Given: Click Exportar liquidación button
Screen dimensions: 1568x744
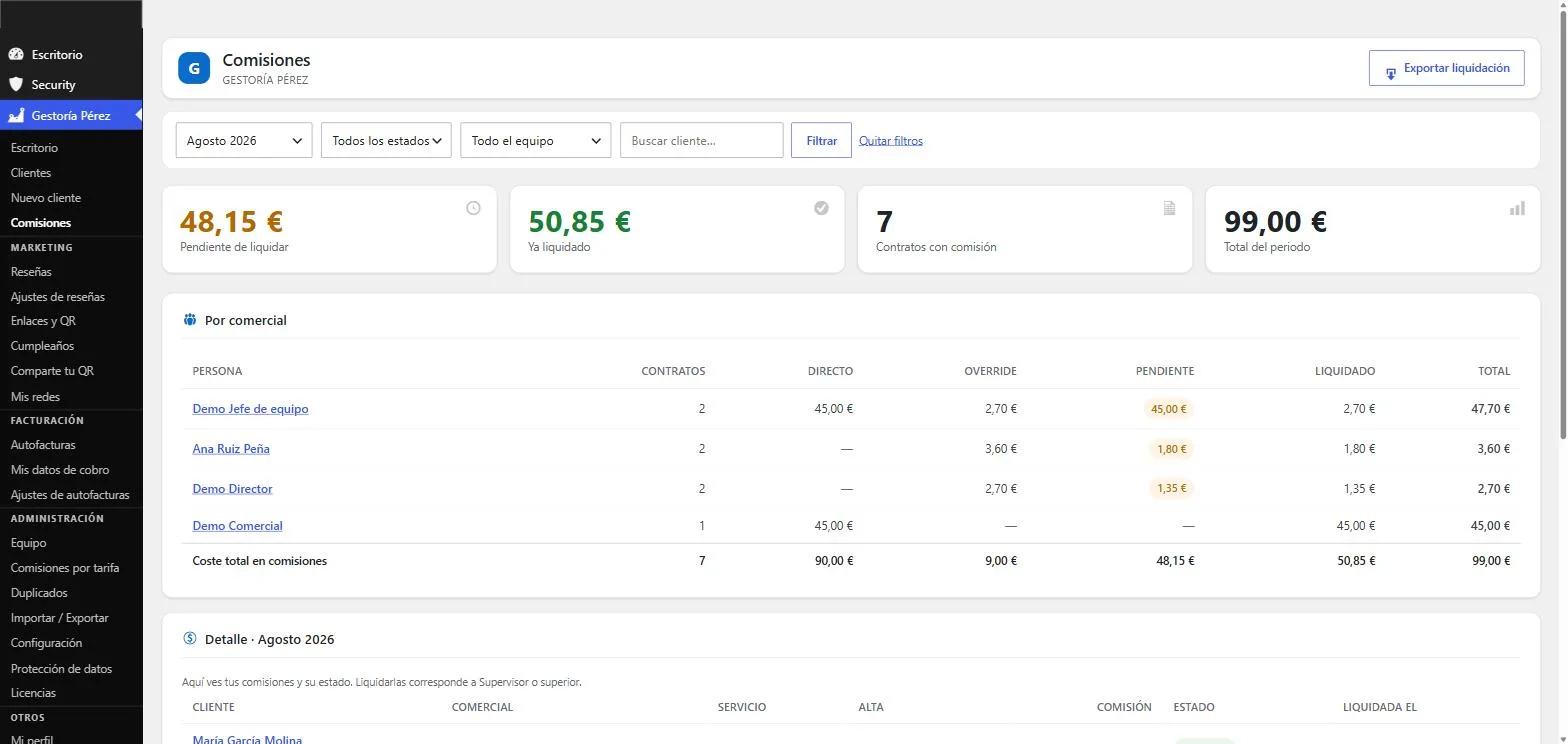Looking at the screenshot, I should tap(1446, 68).
